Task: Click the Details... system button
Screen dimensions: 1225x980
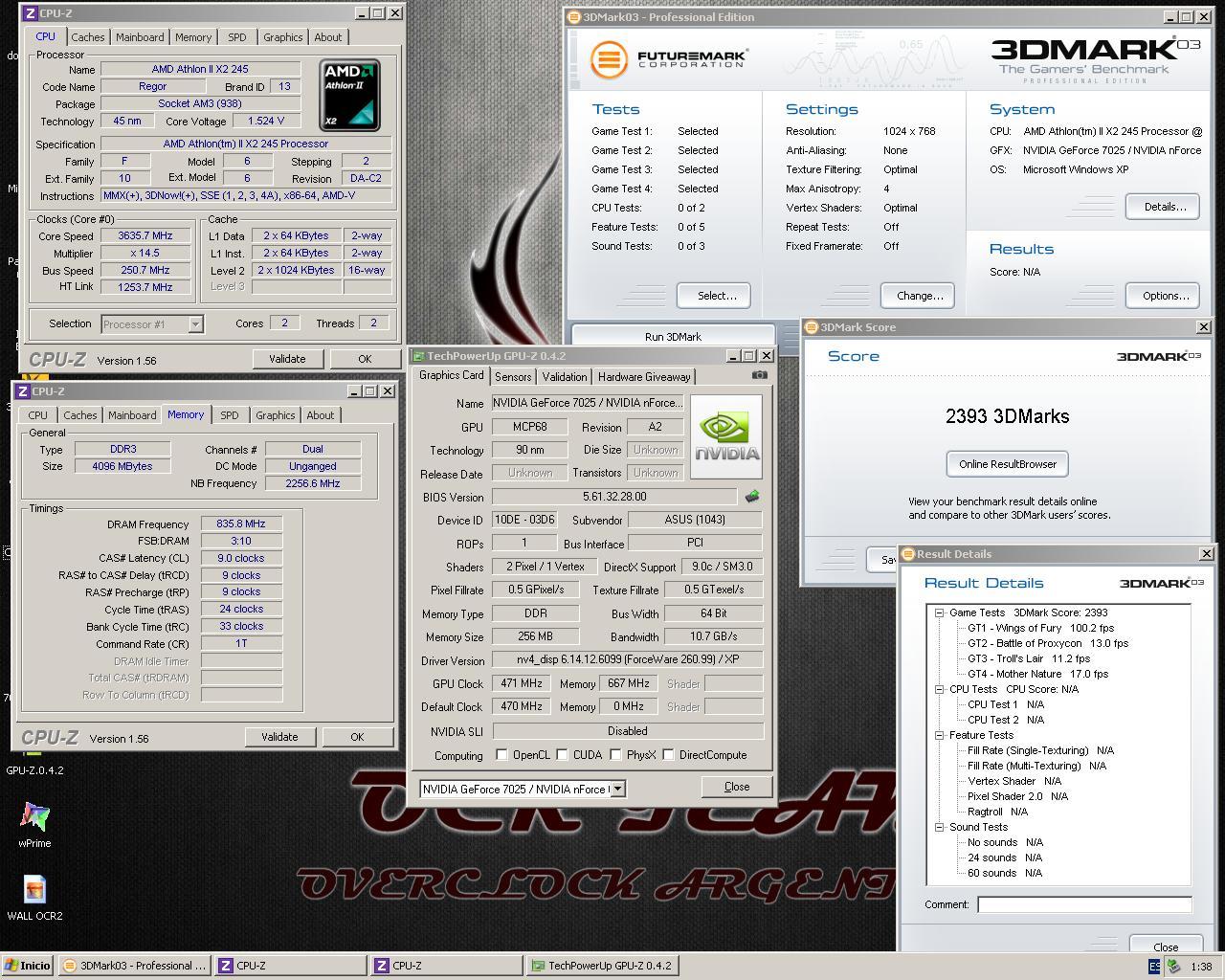Action: pos(1163,207)
